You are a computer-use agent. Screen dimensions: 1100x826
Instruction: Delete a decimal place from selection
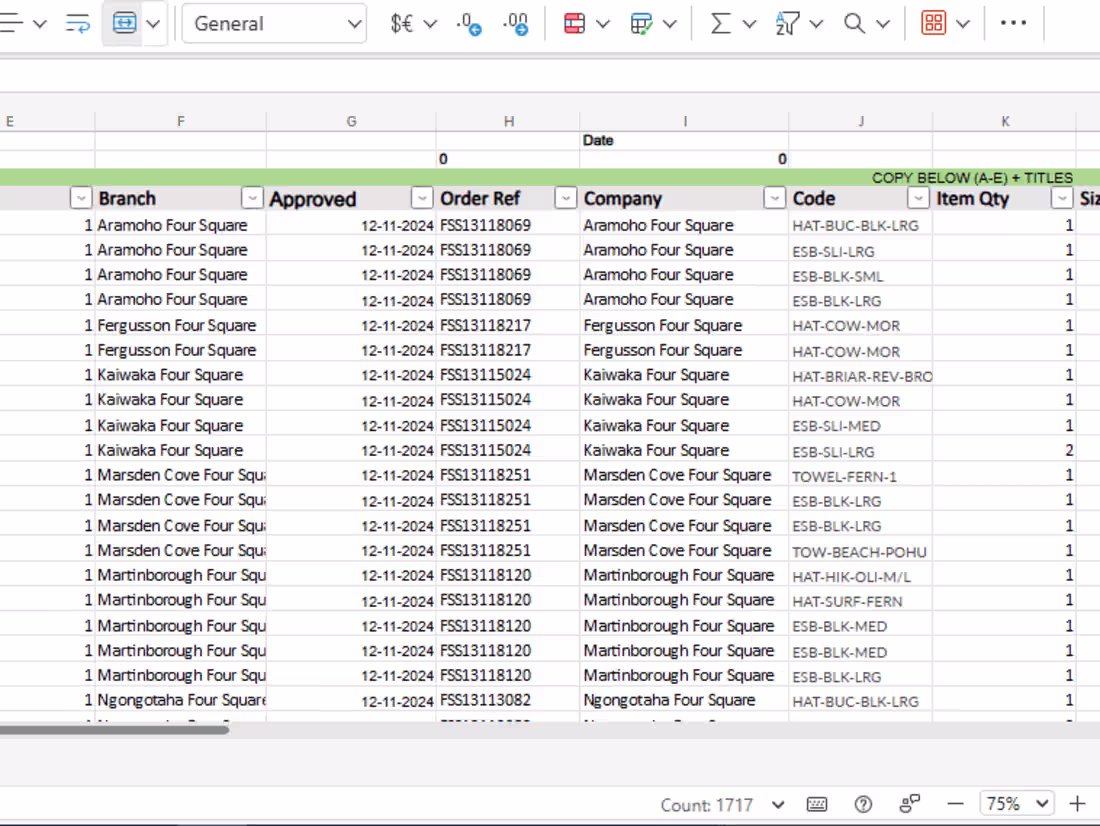point(516,23)
